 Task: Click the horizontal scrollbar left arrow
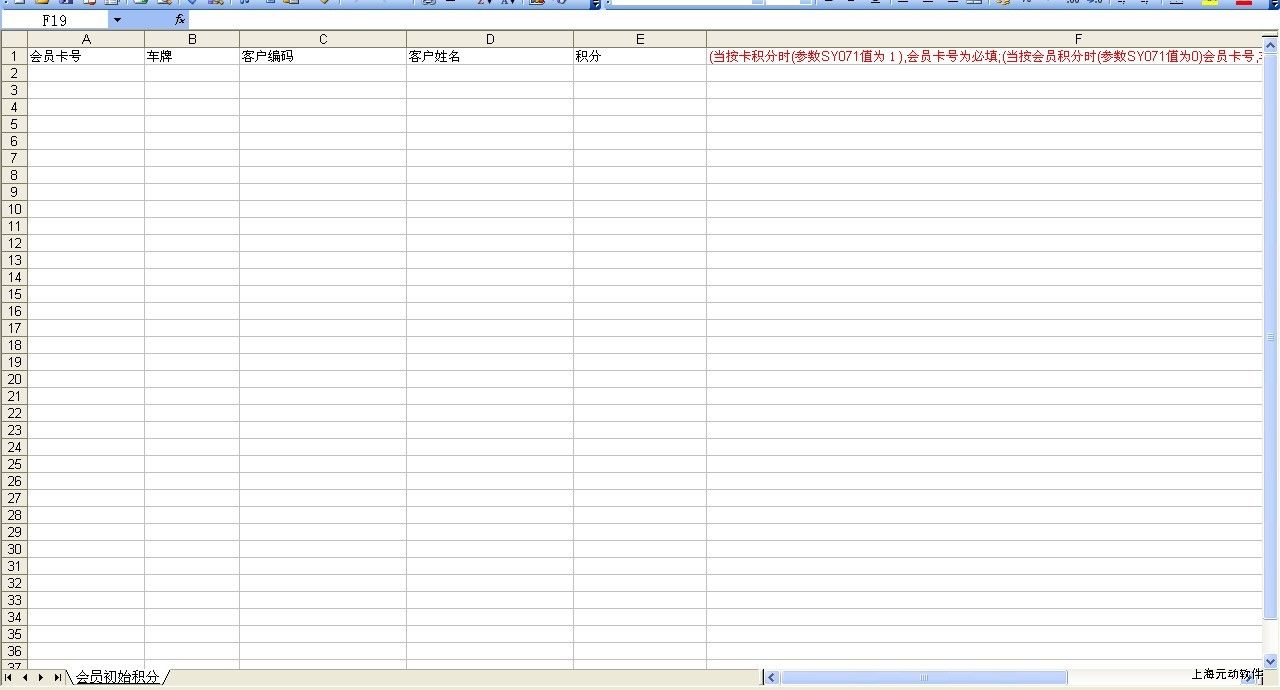click(x=771, y=678)
